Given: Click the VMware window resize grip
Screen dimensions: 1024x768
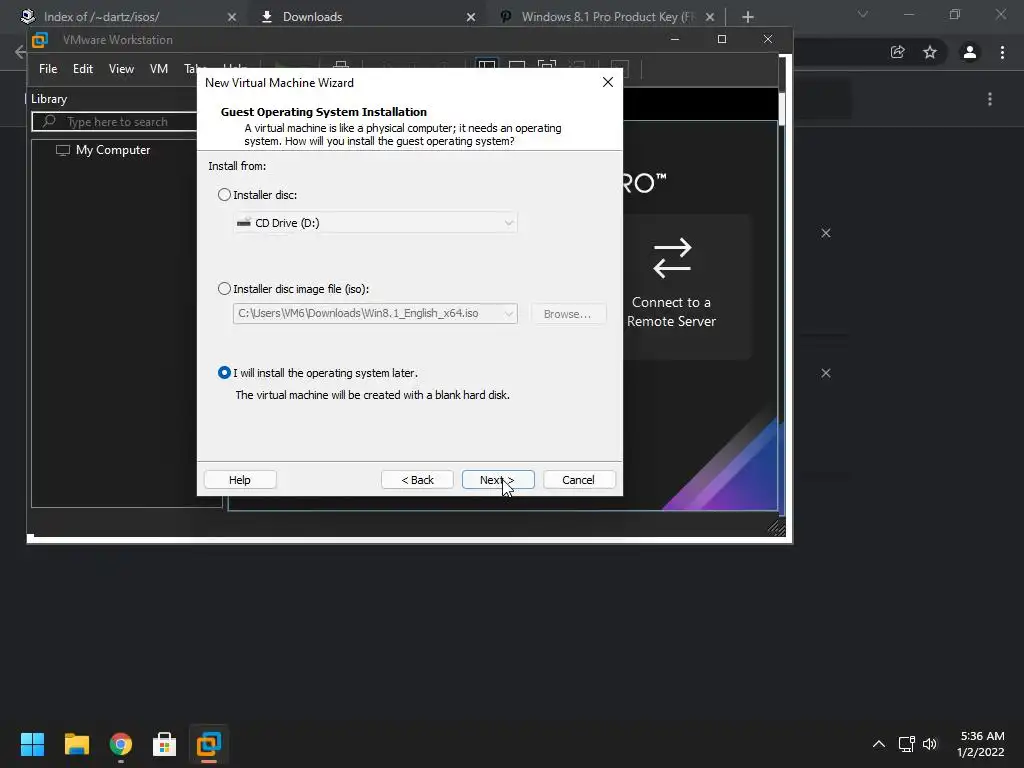Looking at the screenshot, I should pos(776,528).
